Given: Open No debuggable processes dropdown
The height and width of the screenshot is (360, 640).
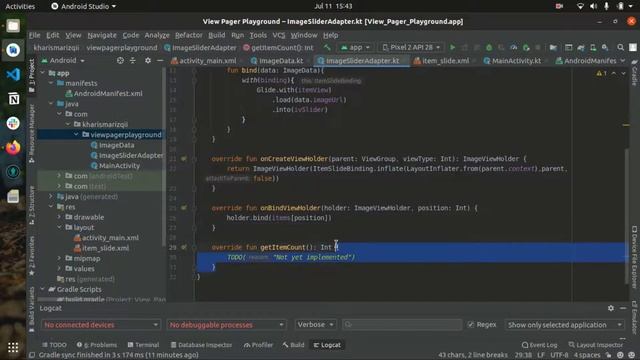Looking at the screenshot, I should click(226, 324).
